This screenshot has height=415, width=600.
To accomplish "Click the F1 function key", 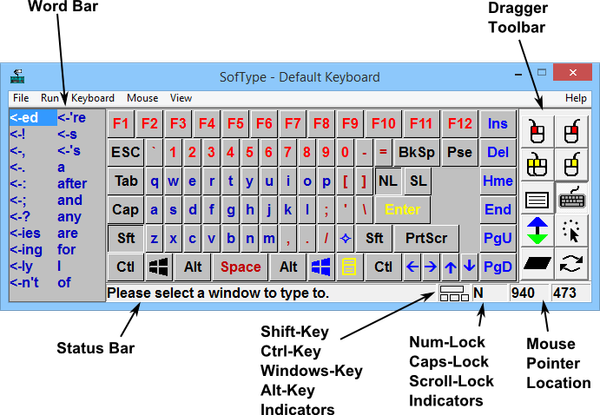I will click(x=121, y=124).
